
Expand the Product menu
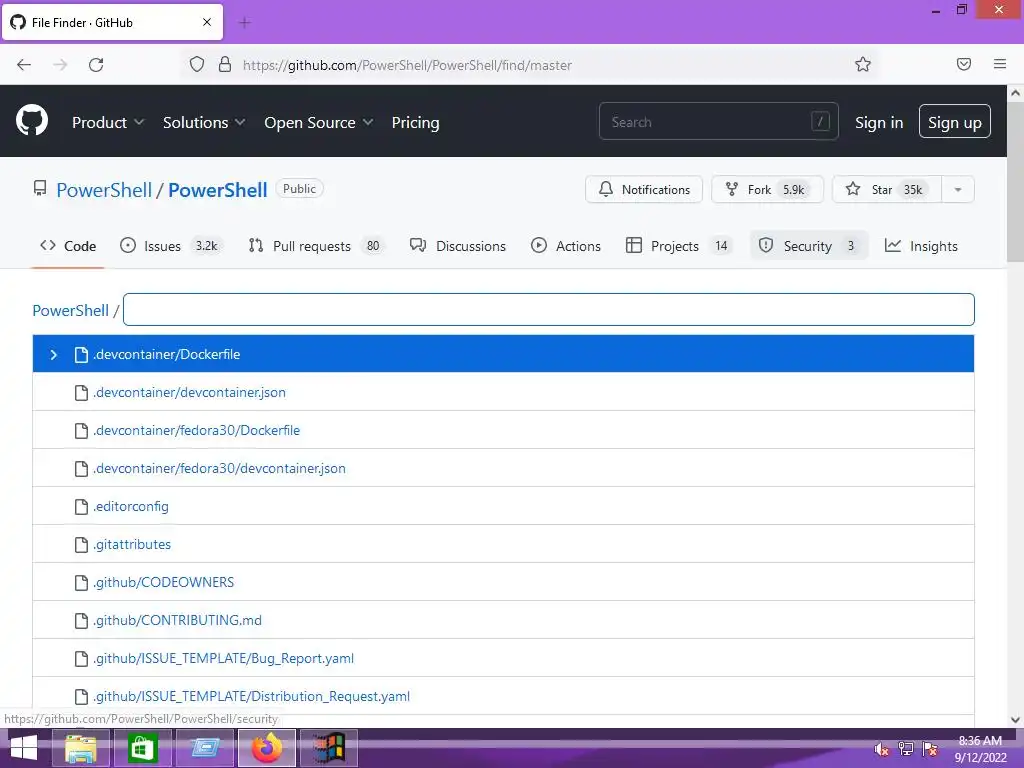coord(108,123)
